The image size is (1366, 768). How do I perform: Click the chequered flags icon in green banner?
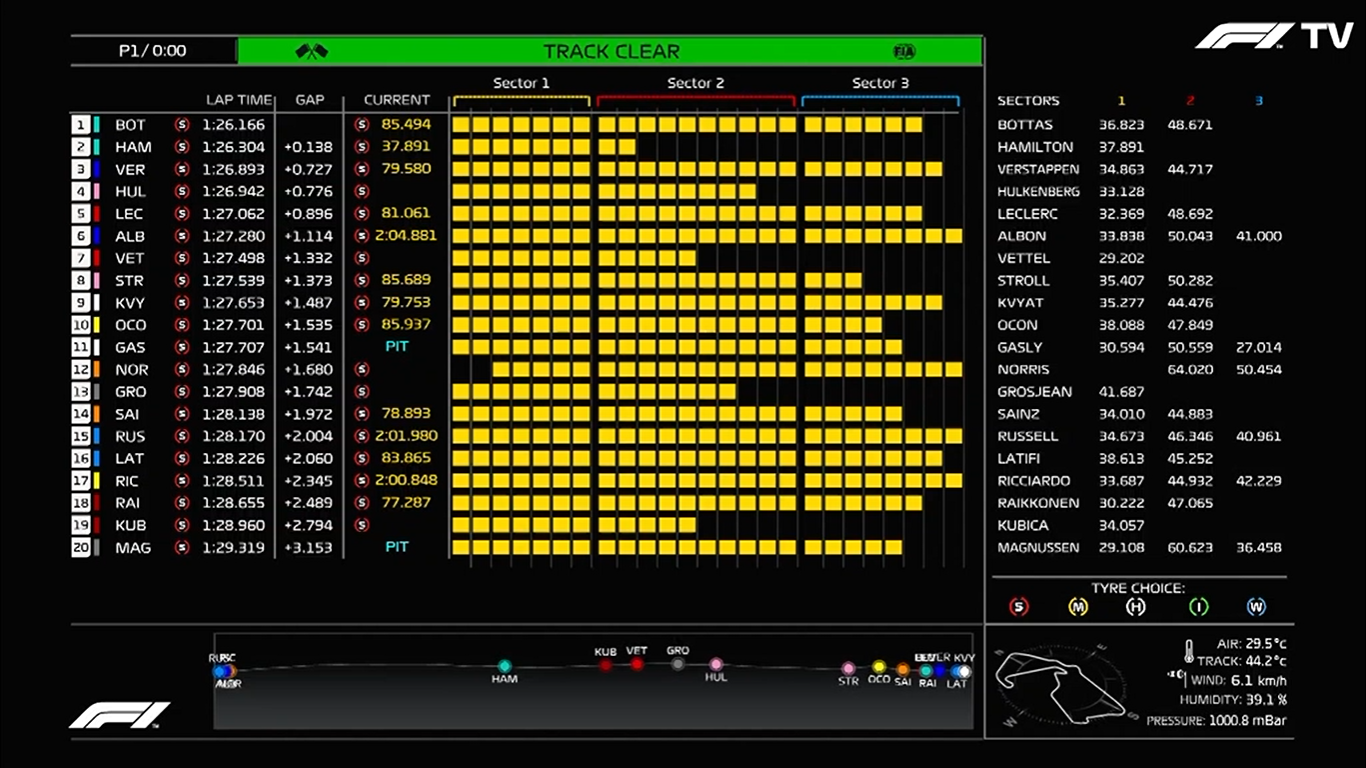tap(312, 51)
